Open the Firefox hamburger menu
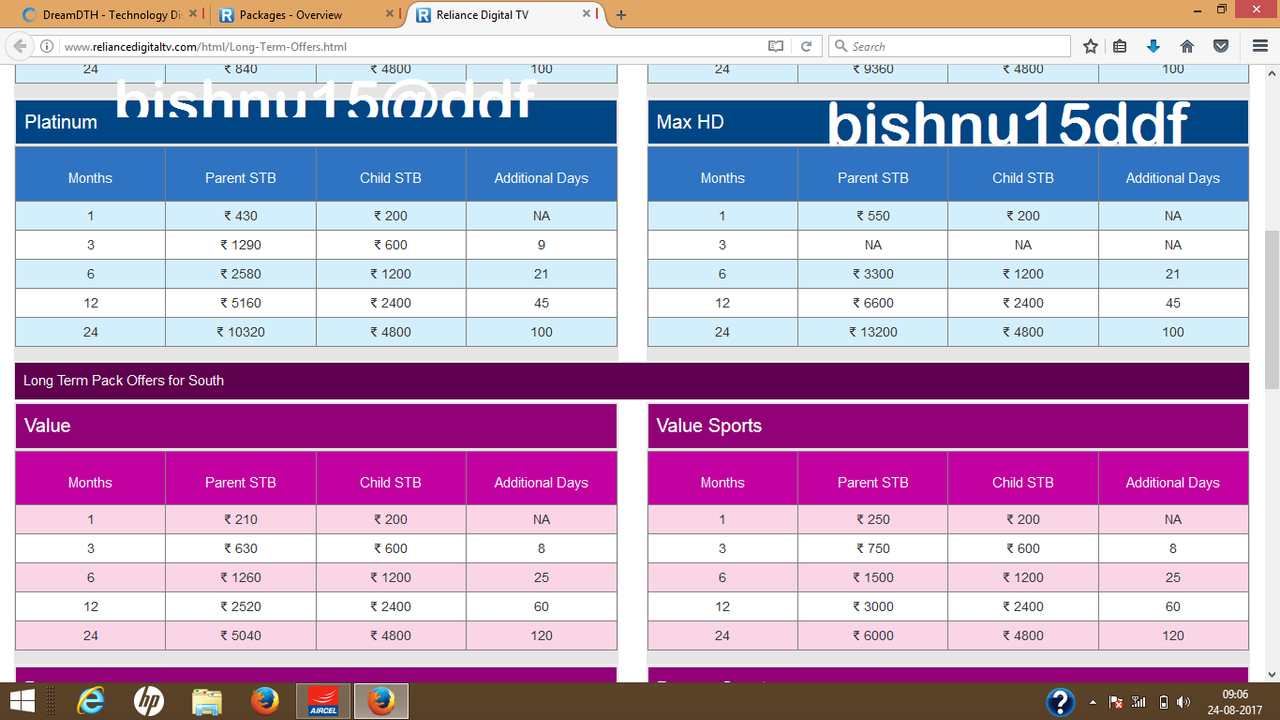This screenshot has height=720, width=1280. coord(1259,46)
